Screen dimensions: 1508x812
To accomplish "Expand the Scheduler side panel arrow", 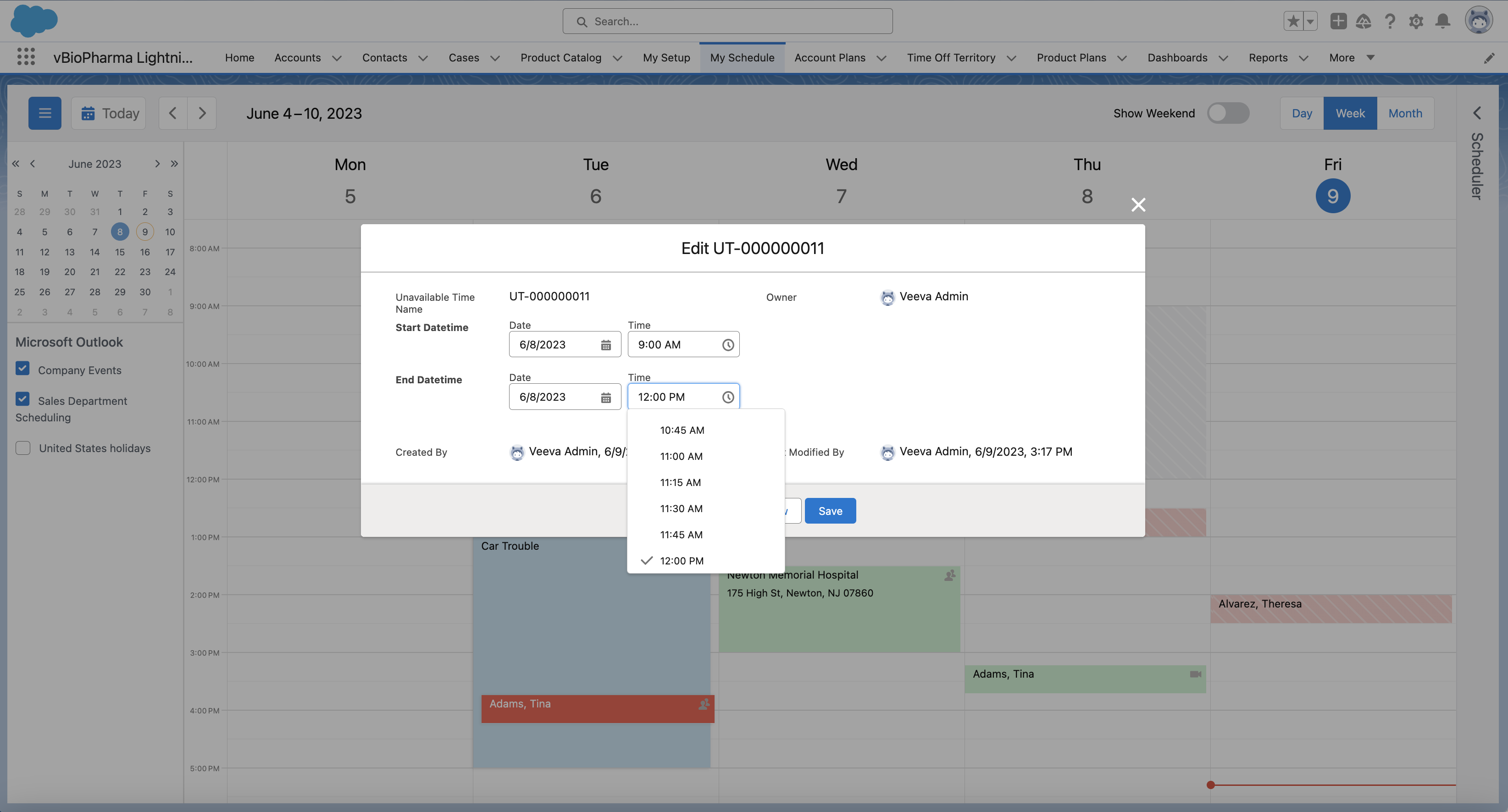I will [1476, 113].
